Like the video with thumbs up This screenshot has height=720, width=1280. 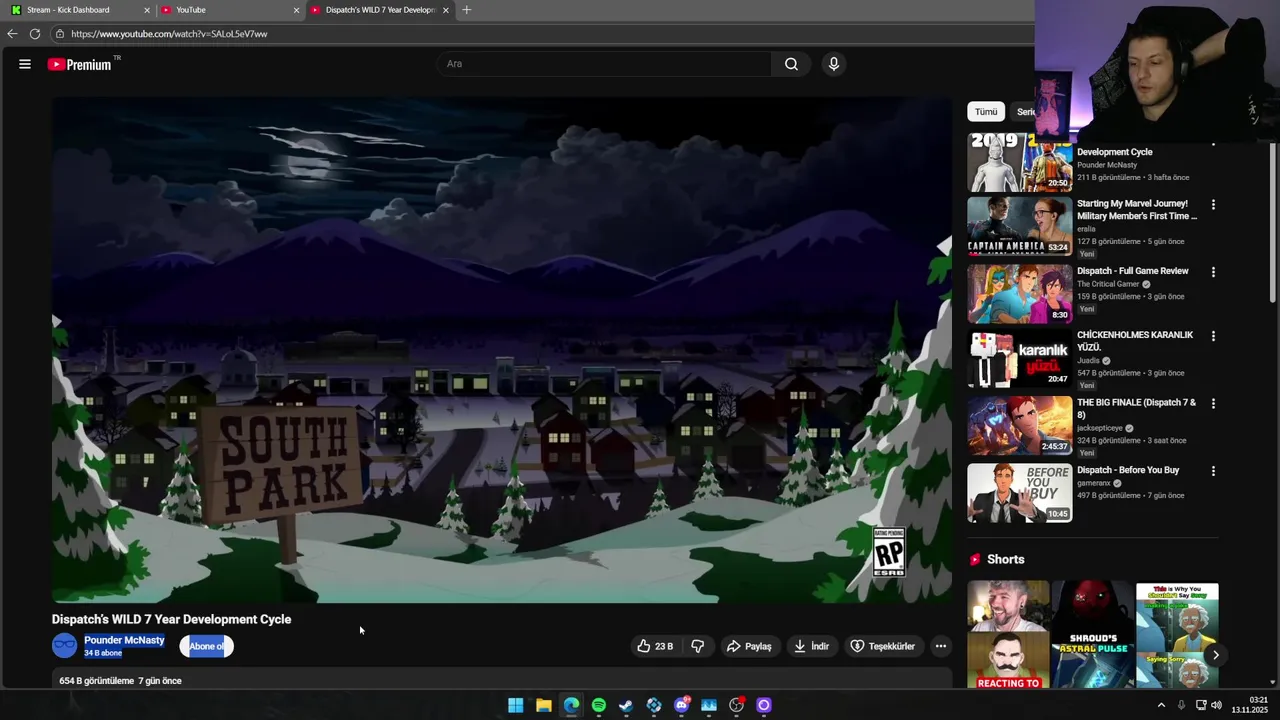(655, 646)
